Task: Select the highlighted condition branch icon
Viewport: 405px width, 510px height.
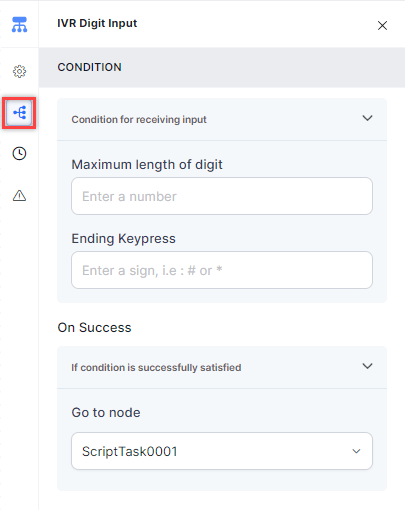Action: 19,113
